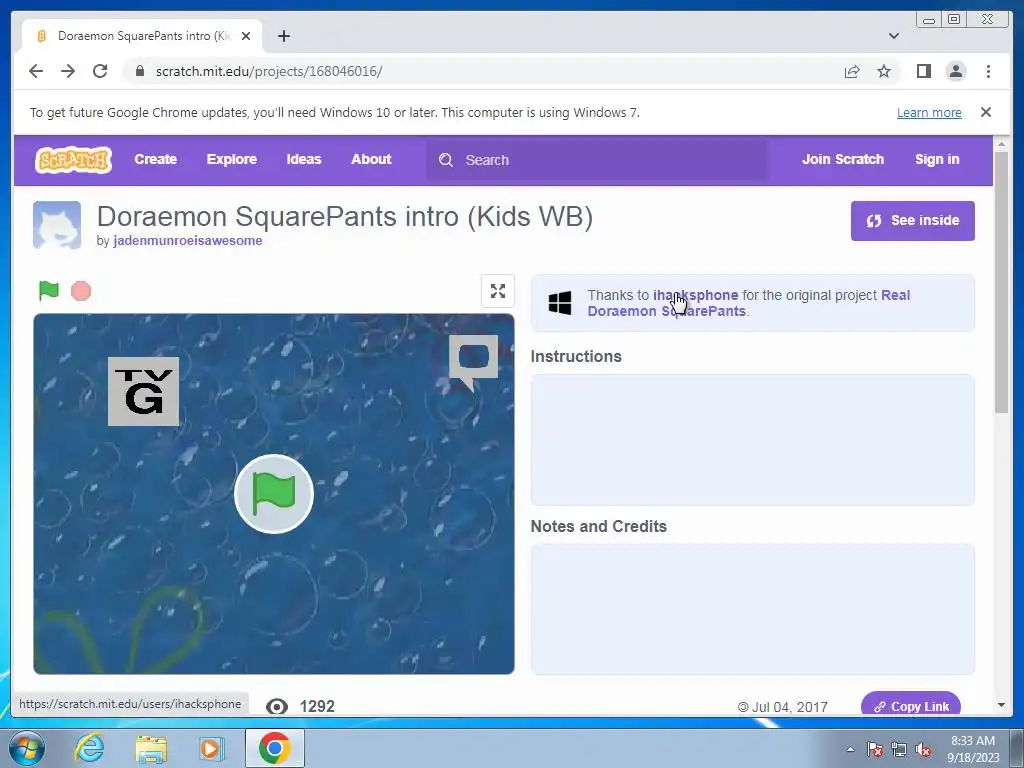1024x768 pixels.
Task: Open network tray icon
Action: click(899, 749)
